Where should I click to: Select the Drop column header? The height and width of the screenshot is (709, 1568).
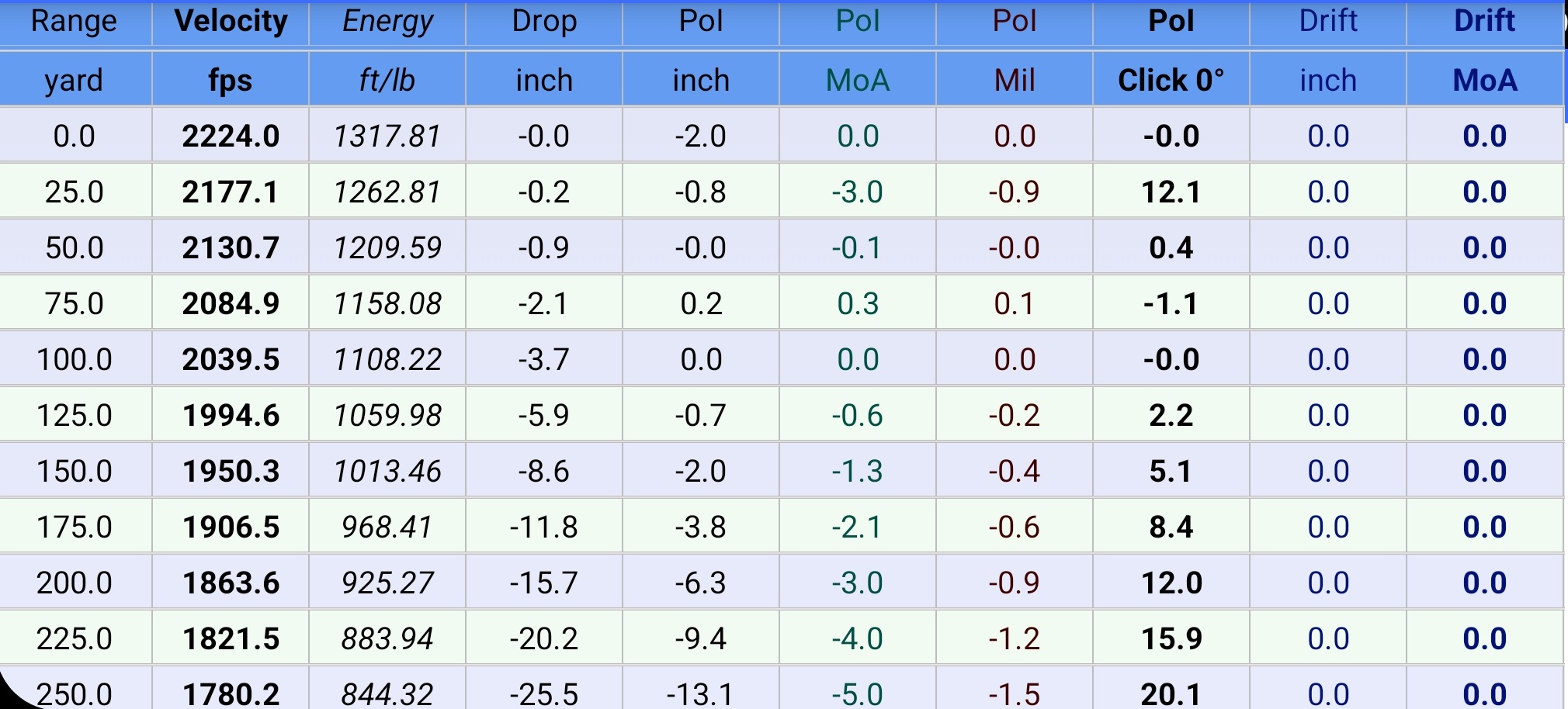pyautogui.click(x=544, y=22)
